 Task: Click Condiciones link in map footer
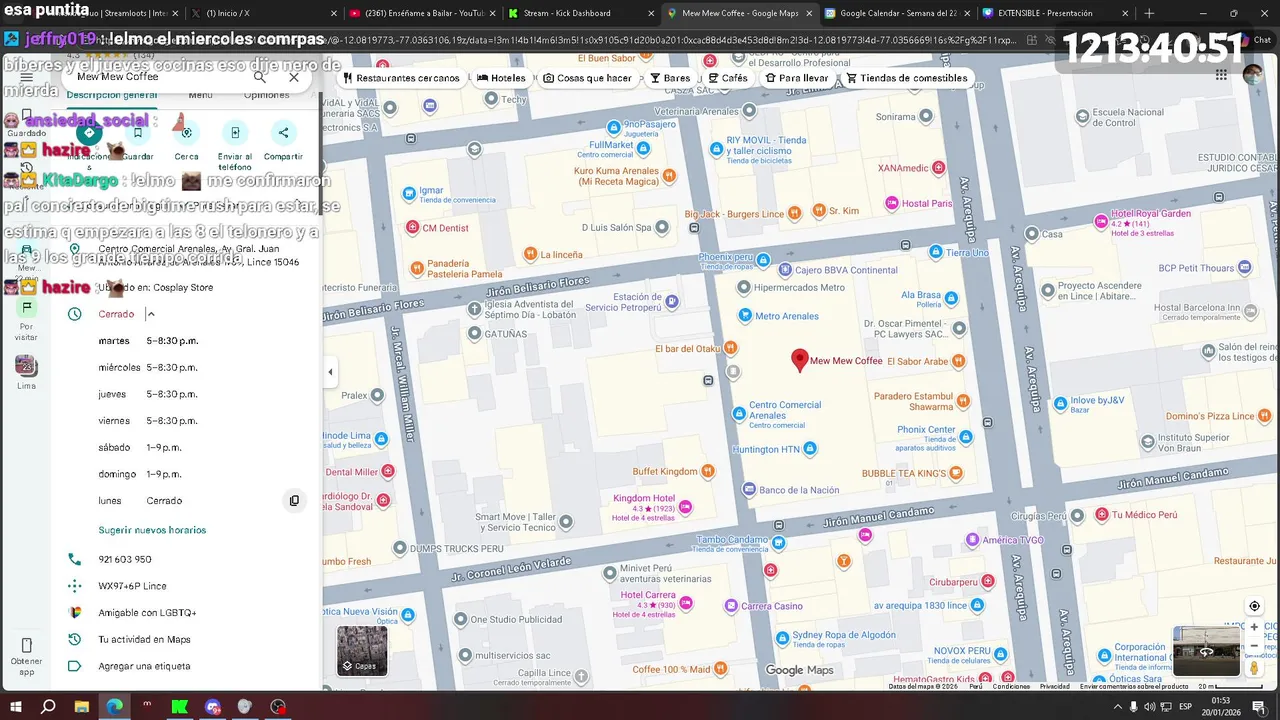click(1011, 686)
